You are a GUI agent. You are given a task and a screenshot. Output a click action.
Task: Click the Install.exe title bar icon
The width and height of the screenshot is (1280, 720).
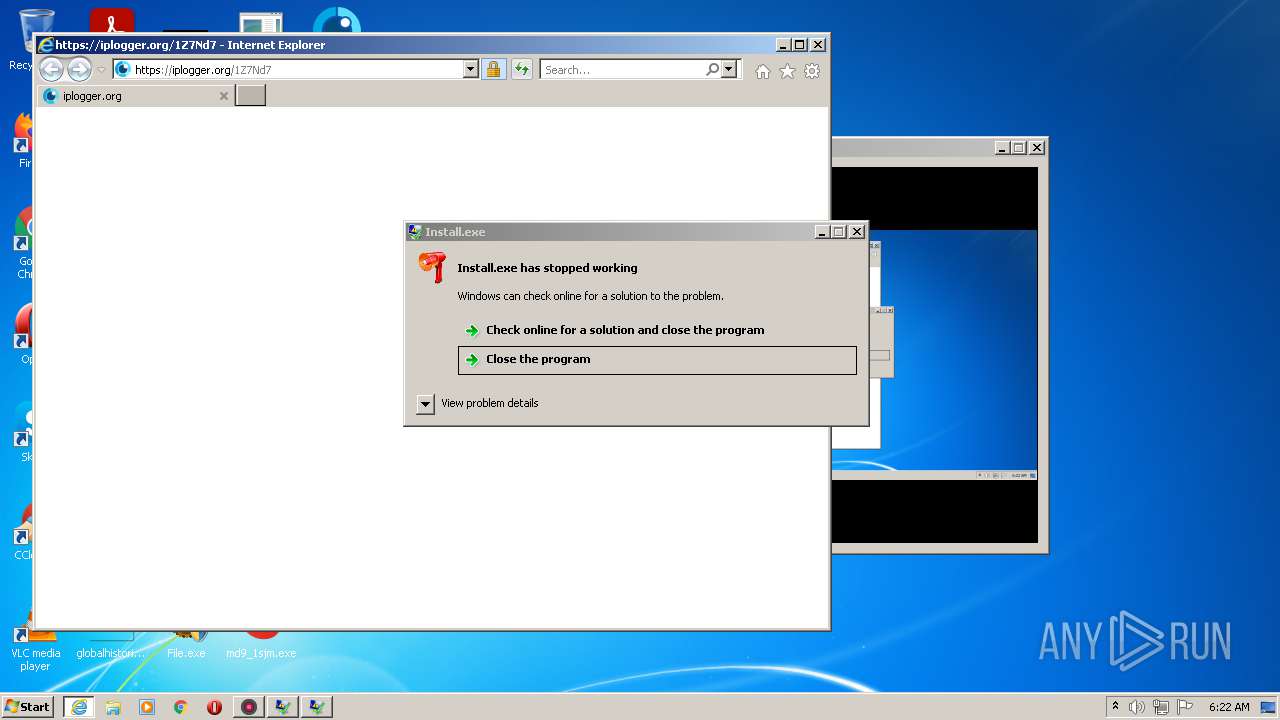click(x=415, y=231)
